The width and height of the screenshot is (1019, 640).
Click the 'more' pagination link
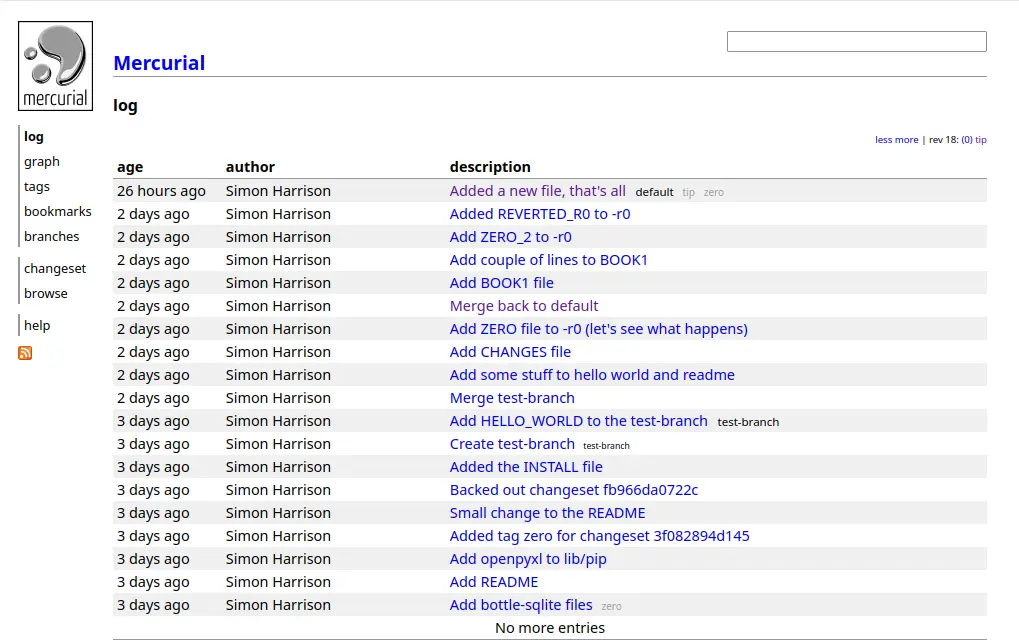907,140
